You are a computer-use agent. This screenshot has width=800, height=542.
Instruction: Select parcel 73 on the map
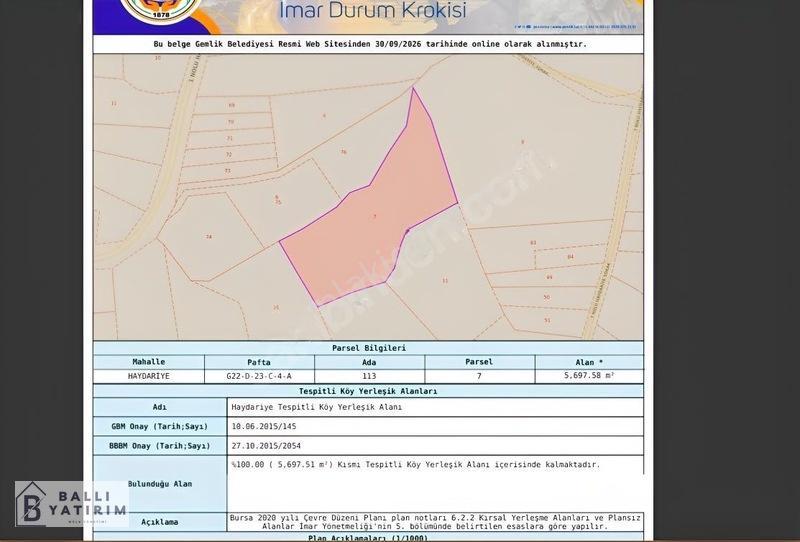(x=228, y=171)
